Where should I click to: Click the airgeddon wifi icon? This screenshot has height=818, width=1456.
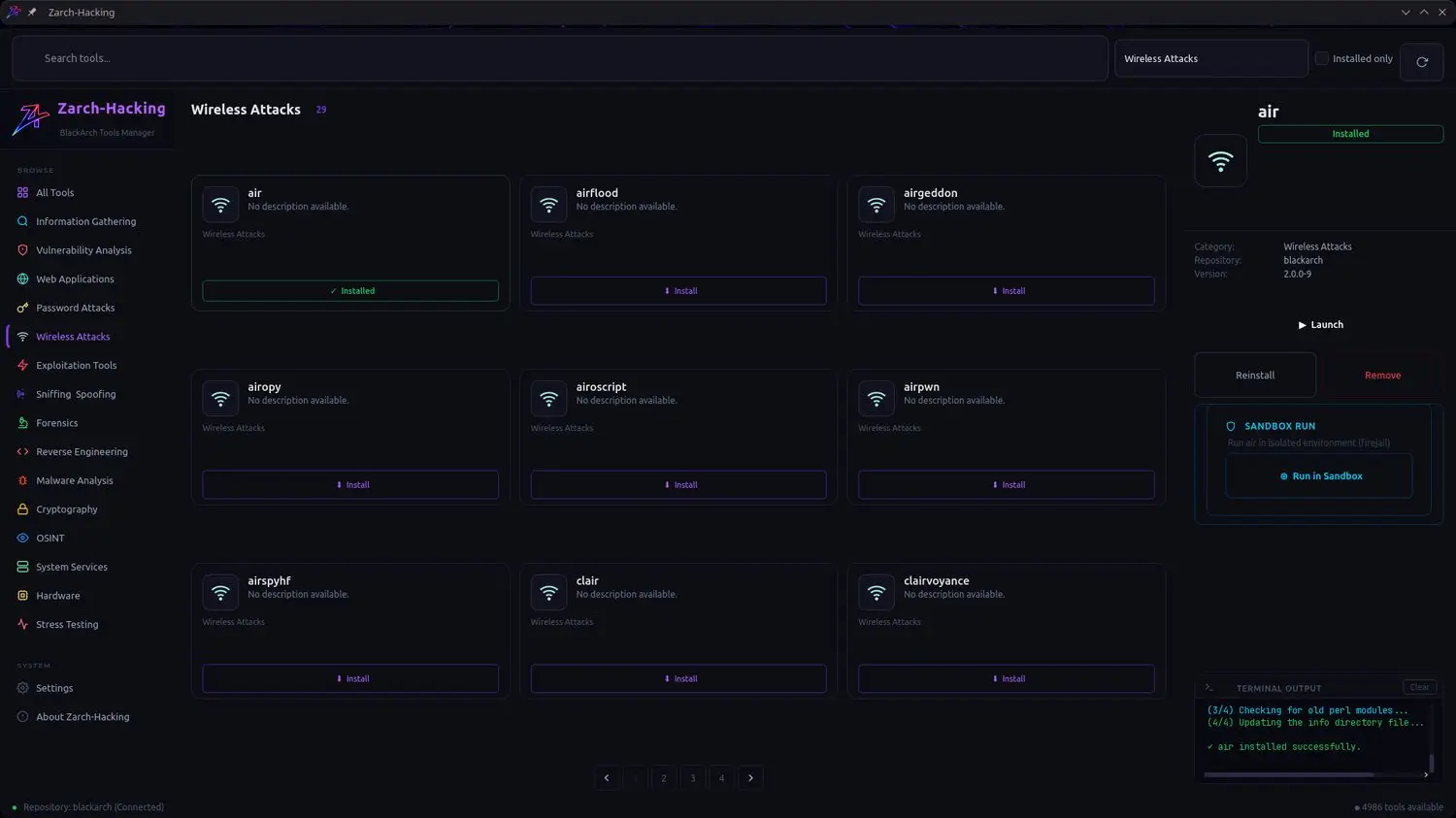tap(877, 206)
